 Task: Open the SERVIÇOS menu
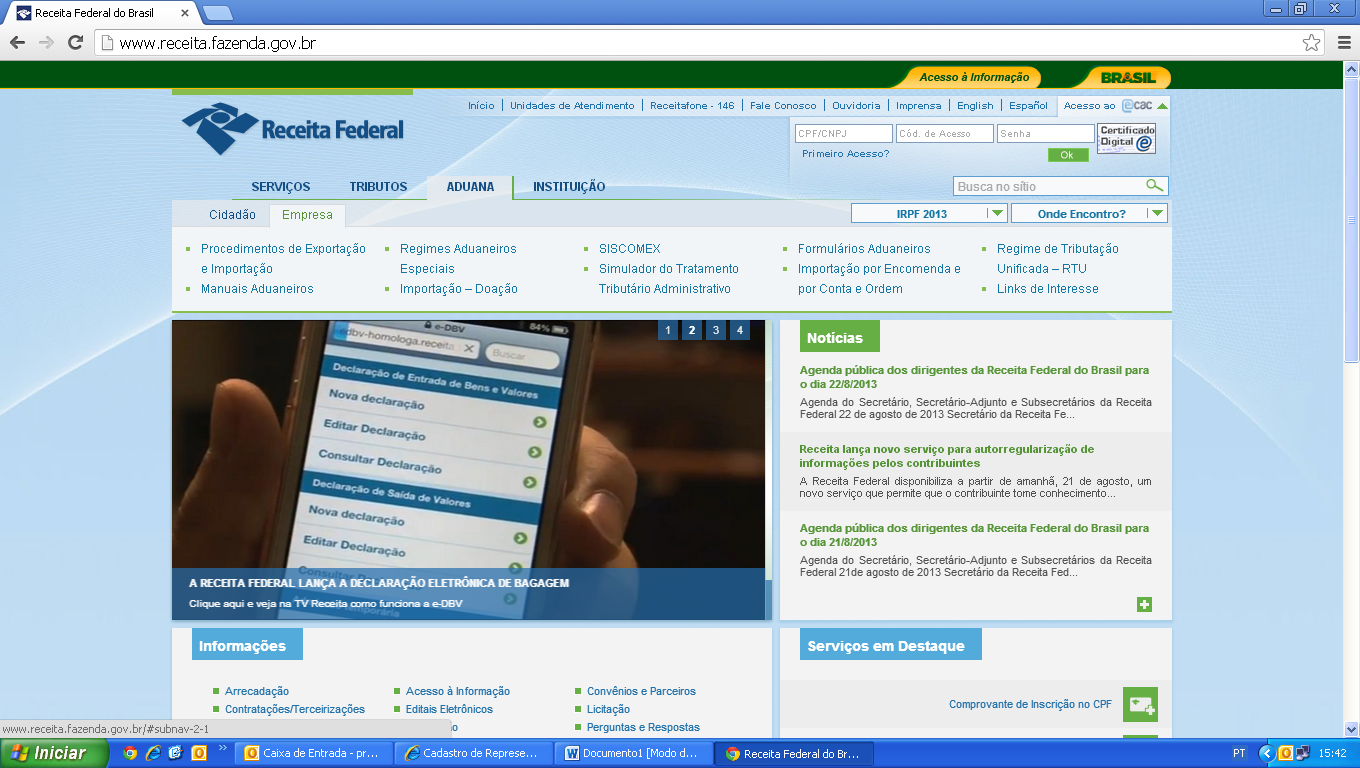281,187
